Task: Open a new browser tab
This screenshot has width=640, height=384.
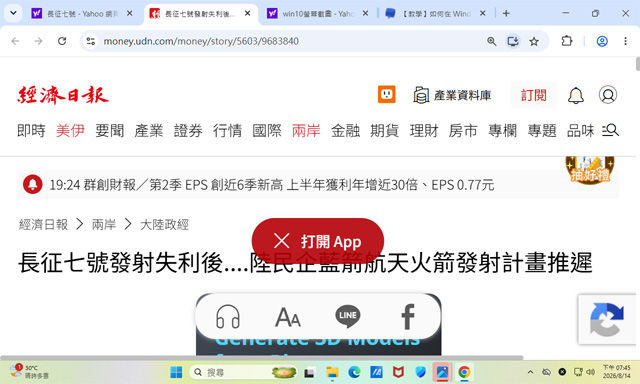Action: pyautogui.click(x=506, y=13)
